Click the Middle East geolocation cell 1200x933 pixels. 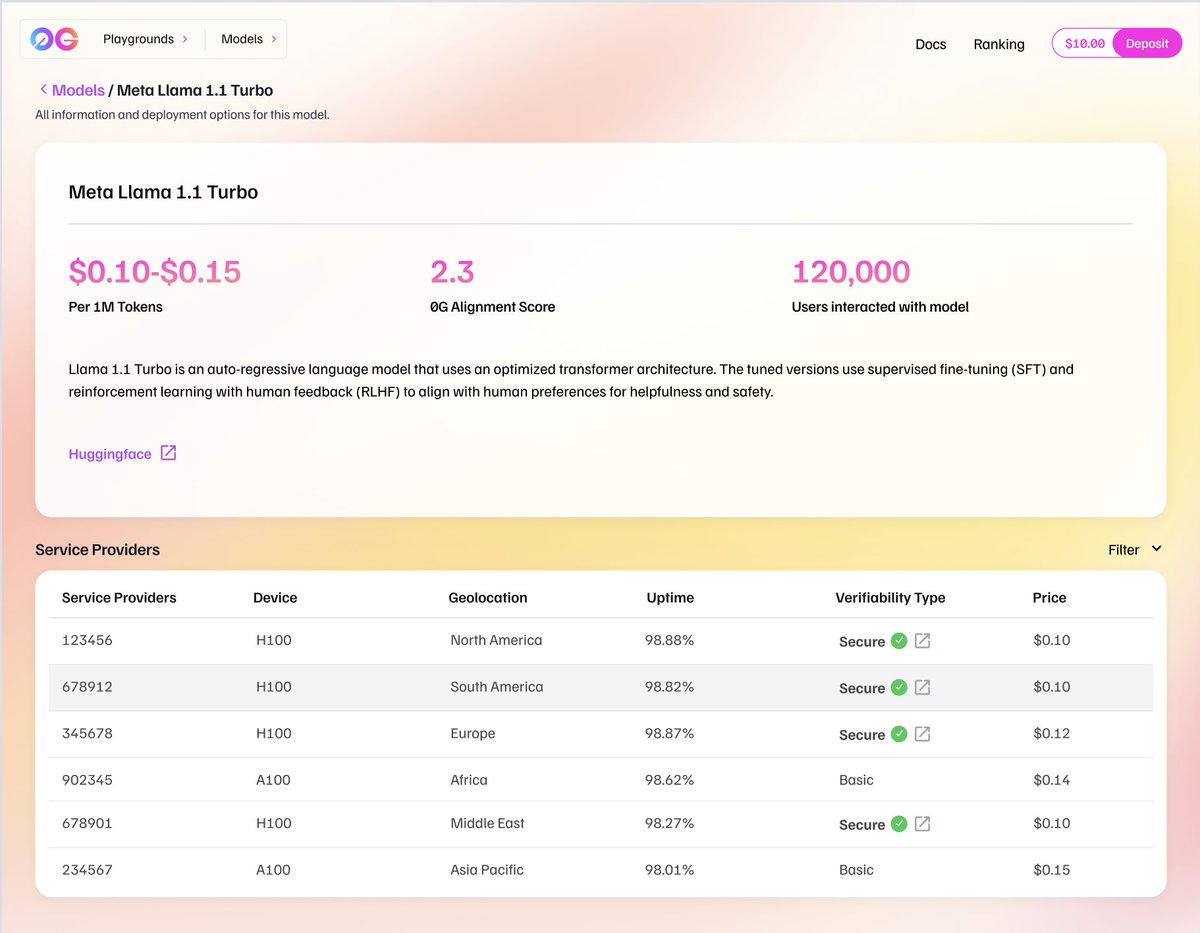(487, 823)
